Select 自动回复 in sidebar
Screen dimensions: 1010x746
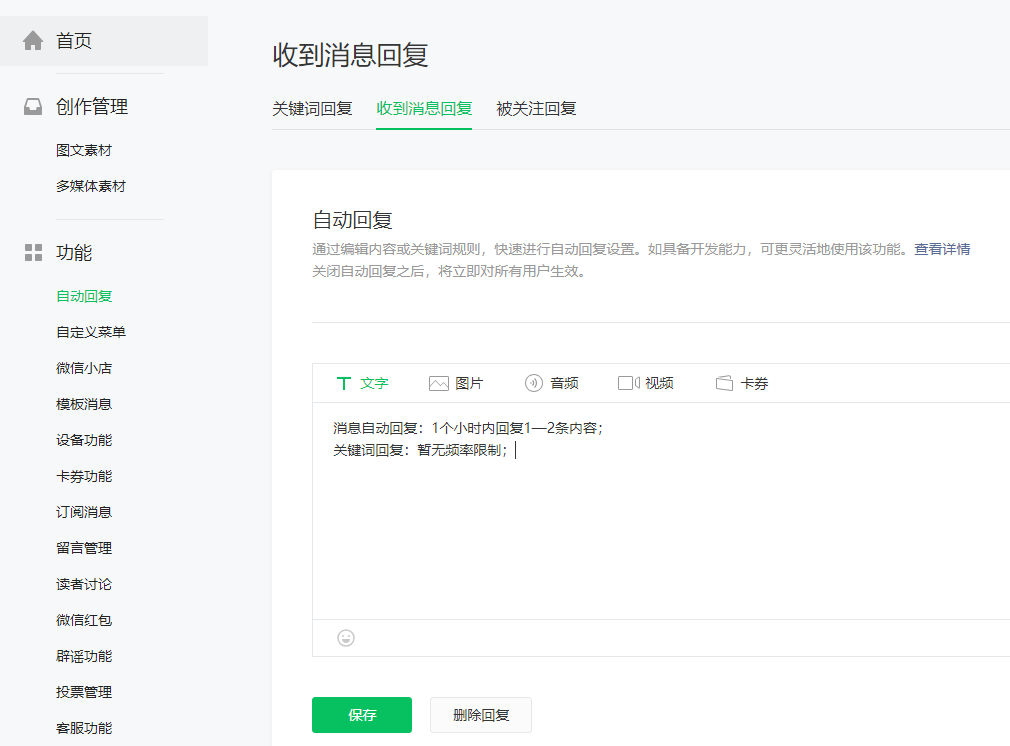click(x=84, y=296)
